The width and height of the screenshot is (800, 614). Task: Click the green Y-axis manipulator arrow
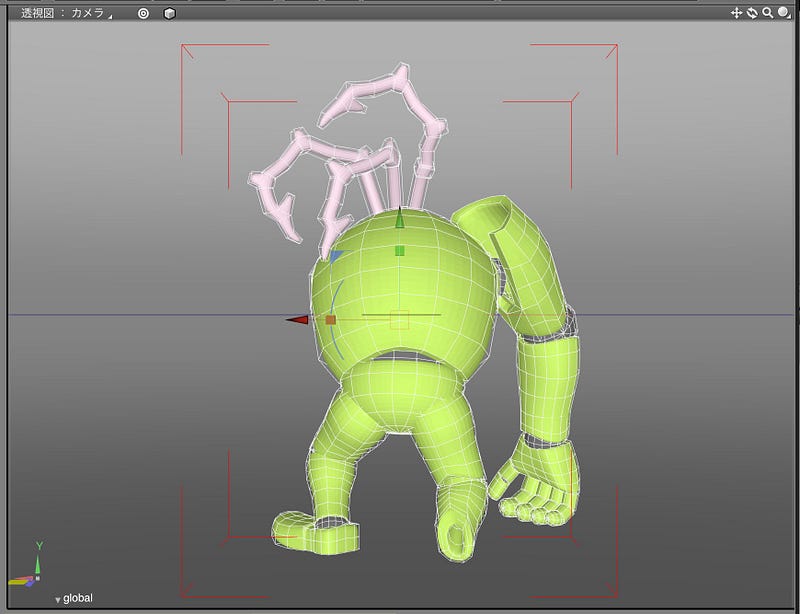point(399,218)
